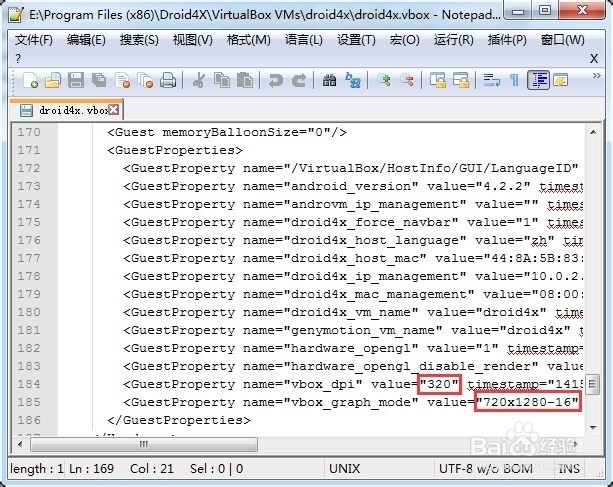Click the horizontal scrollbar right arrow
613x487 pixels.
(x=576, y=444)
